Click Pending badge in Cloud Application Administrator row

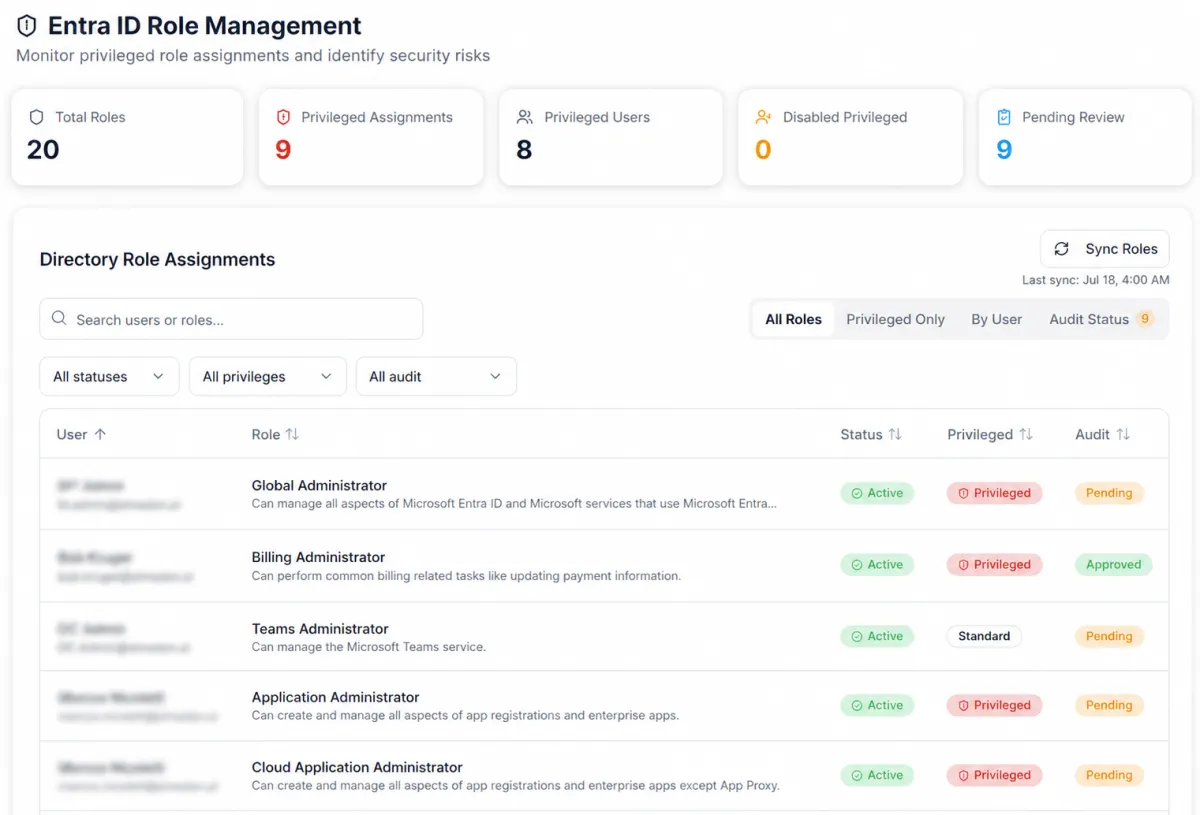tap(1109, 775)
